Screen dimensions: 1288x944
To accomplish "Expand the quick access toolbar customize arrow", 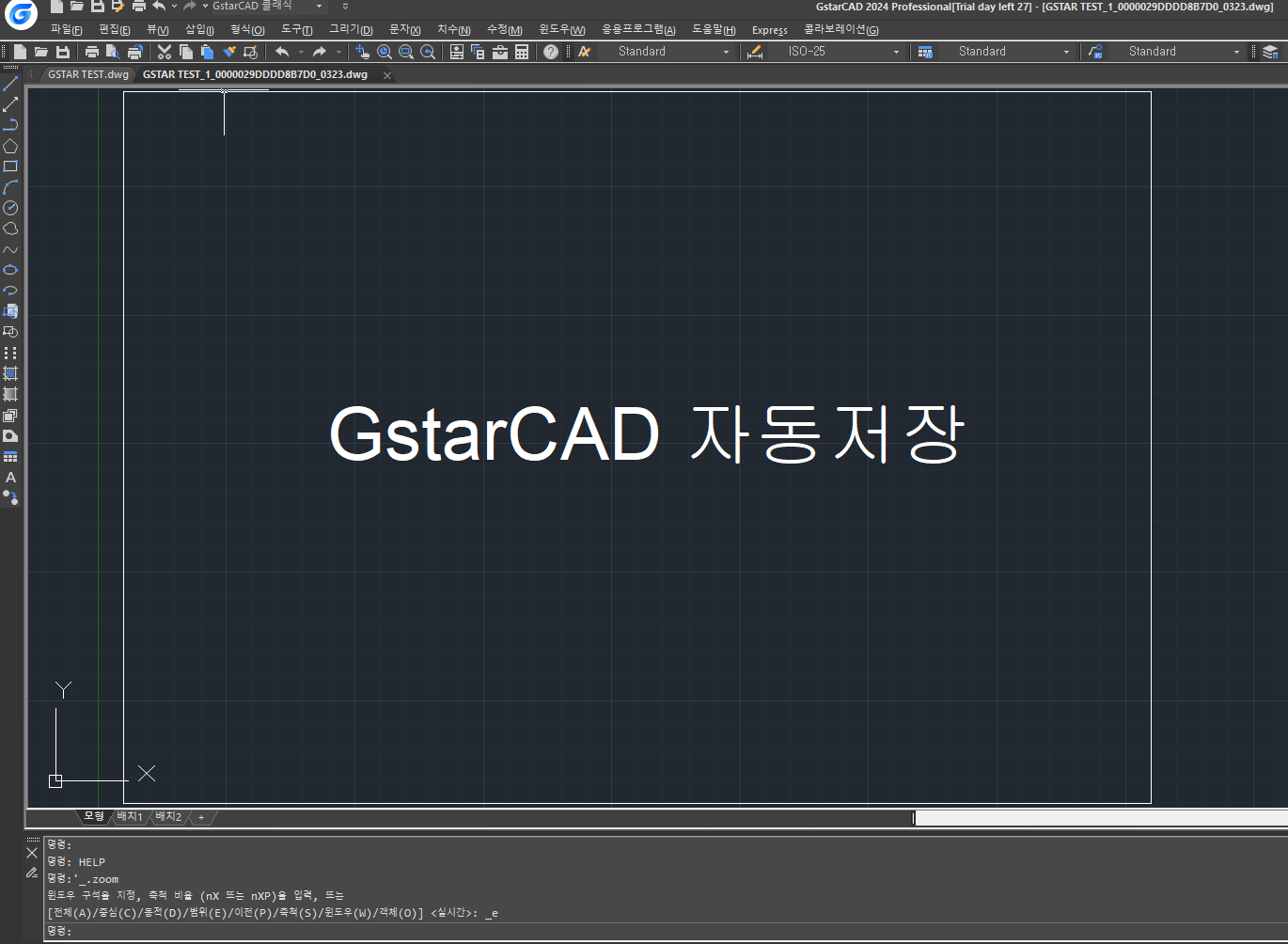I will tap(345, 6).
